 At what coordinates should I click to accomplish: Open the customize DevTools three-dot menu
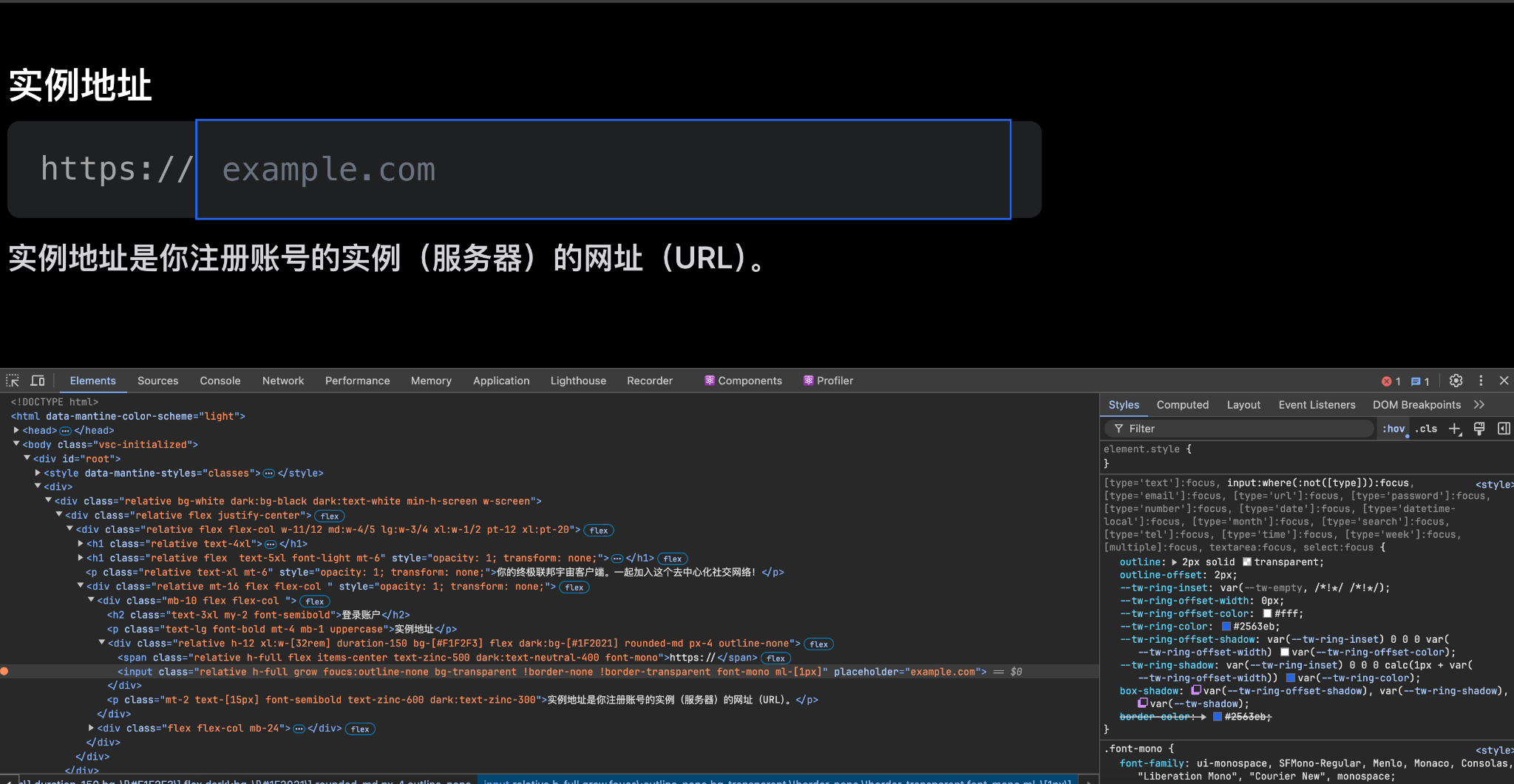click(x=1481, y=381)
